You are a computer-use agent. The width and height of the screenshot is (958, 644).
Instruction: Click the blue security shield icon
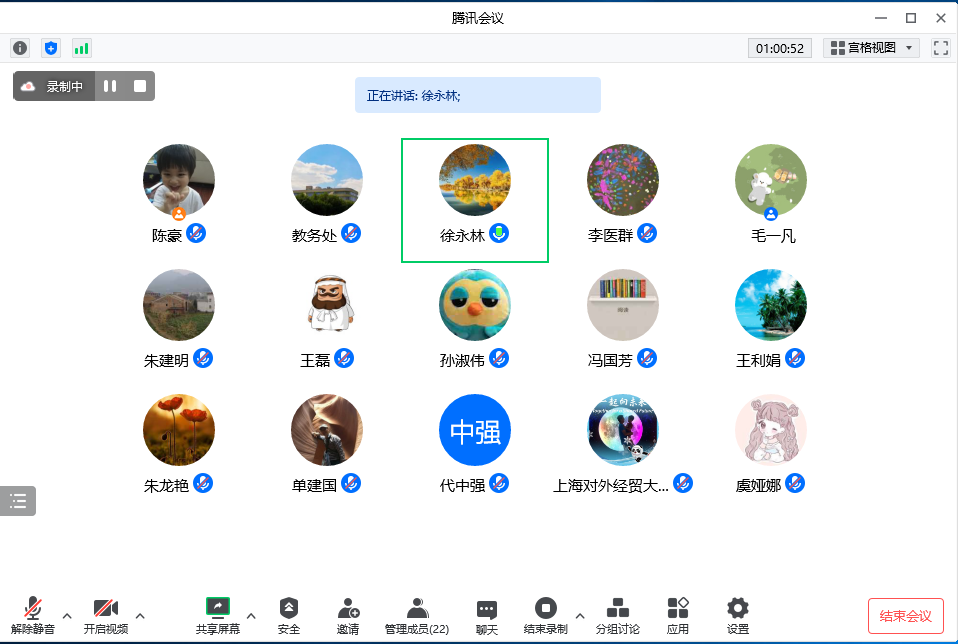[51, 48]
